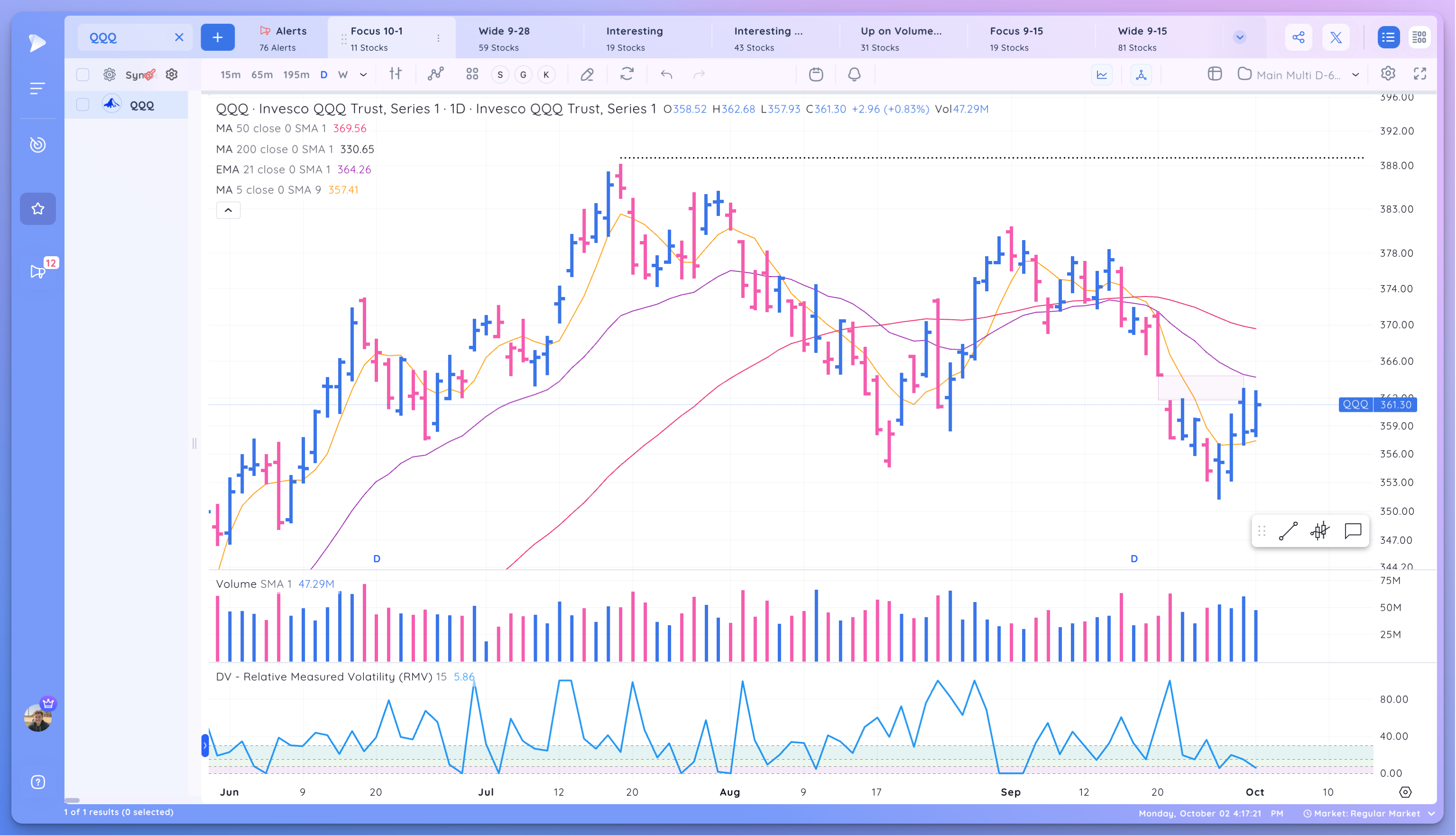The height and width of the screenshot is (836, 1456).
Task: Set the 15m timeframe
Action: 230,74
